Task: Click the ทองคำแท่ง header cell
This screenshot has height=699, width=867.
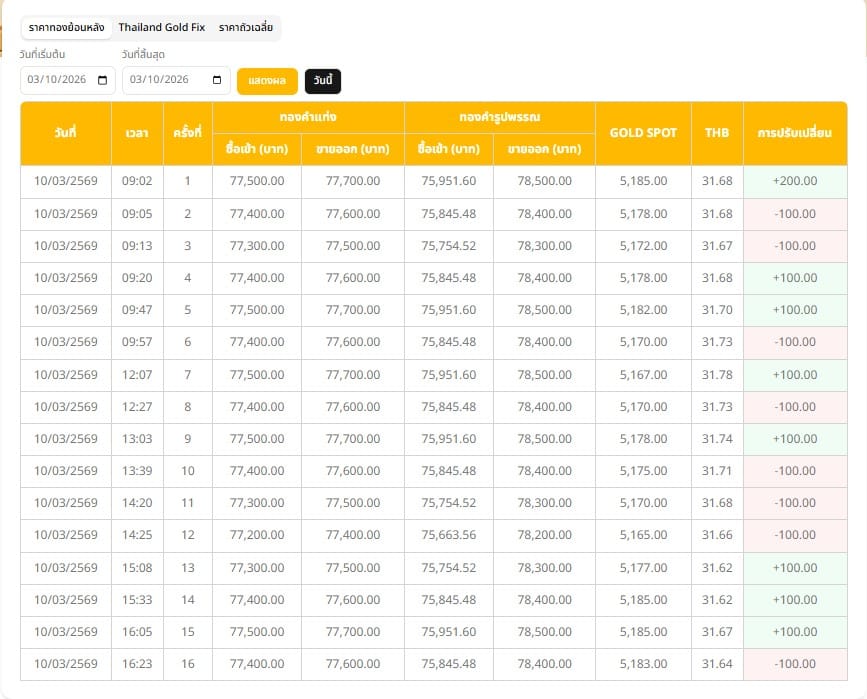Action: pos(307,115)
